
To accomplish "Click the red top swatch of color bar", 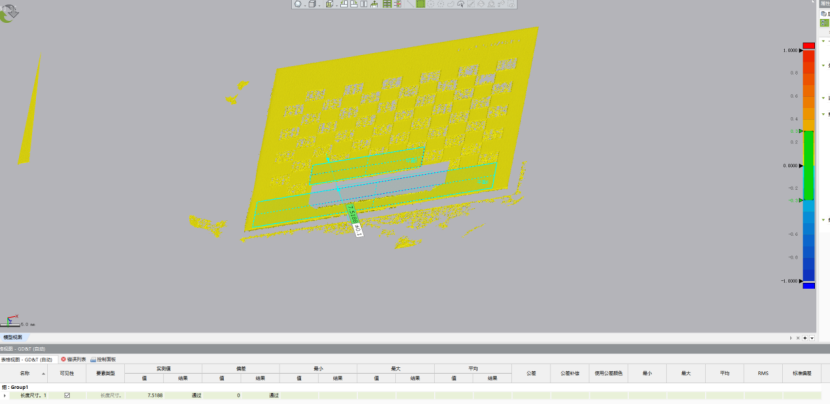I will click(x=809, y=46).
